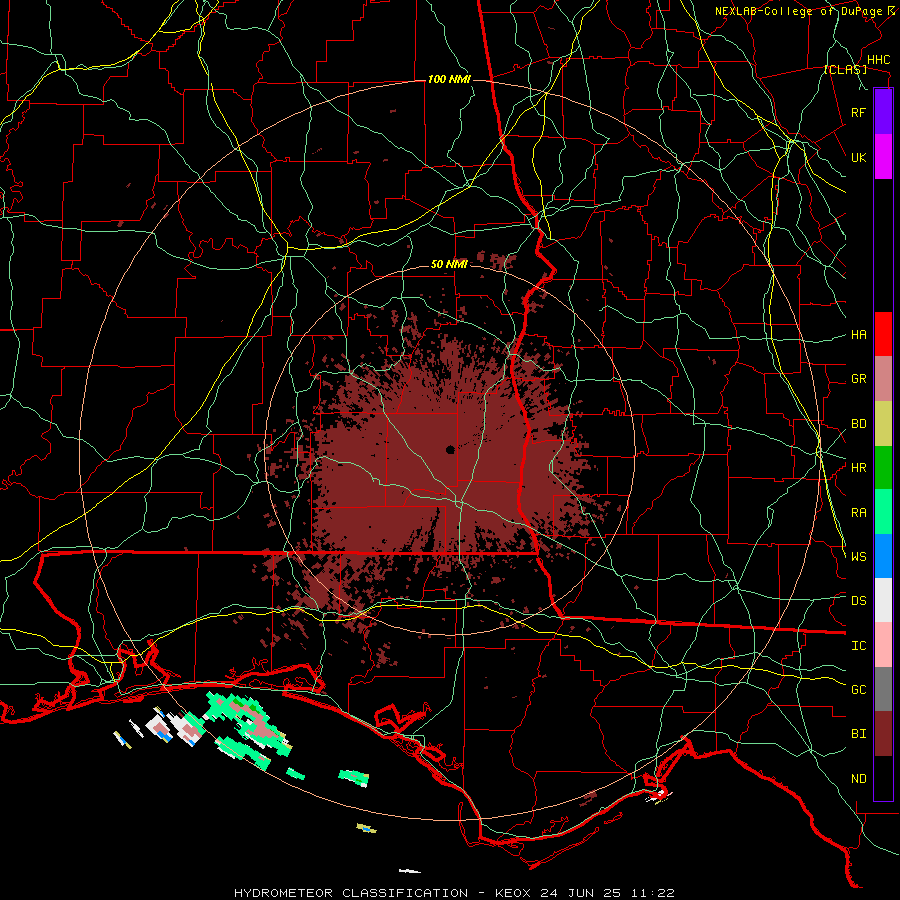Viewport: 900px width, 900px height.
Task: Select the DS label in the legend
Action: [x=858, y=601]
